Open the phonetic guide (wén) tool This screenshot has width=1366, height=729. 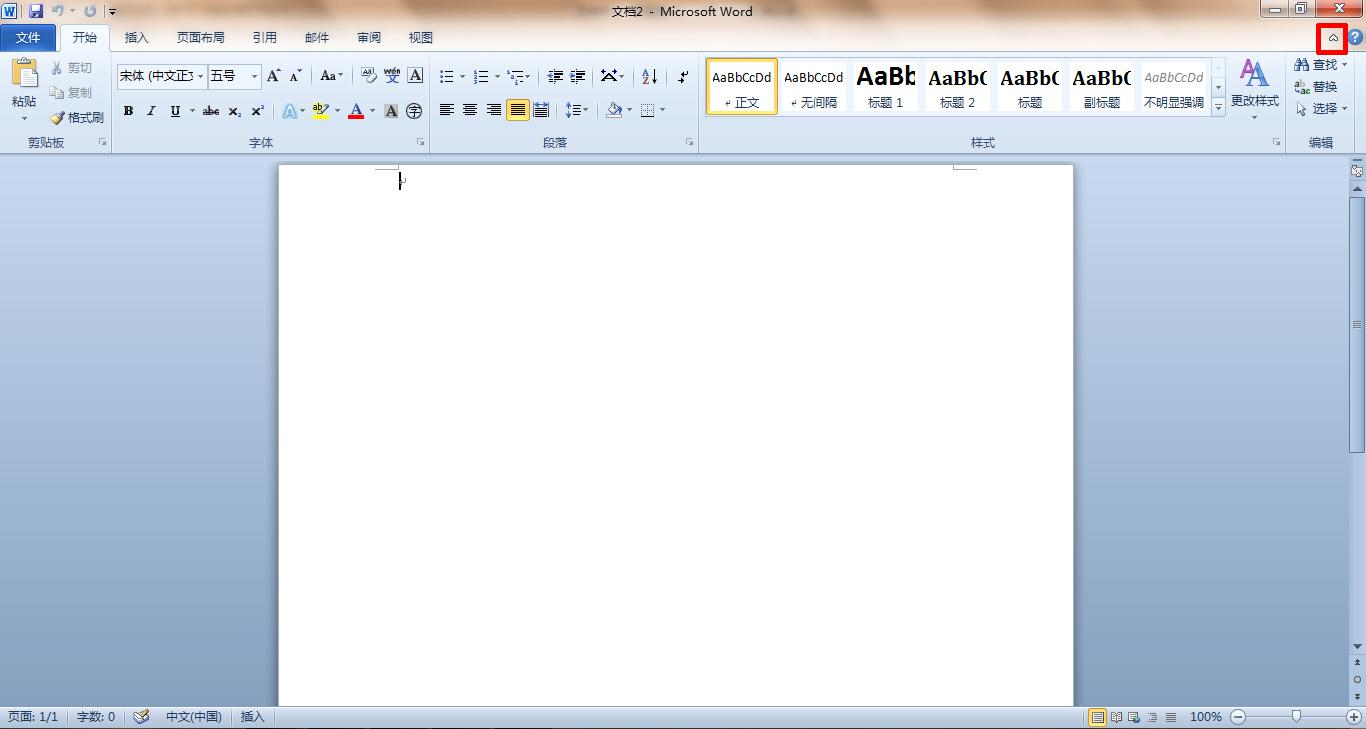click(x=392, y=76)
